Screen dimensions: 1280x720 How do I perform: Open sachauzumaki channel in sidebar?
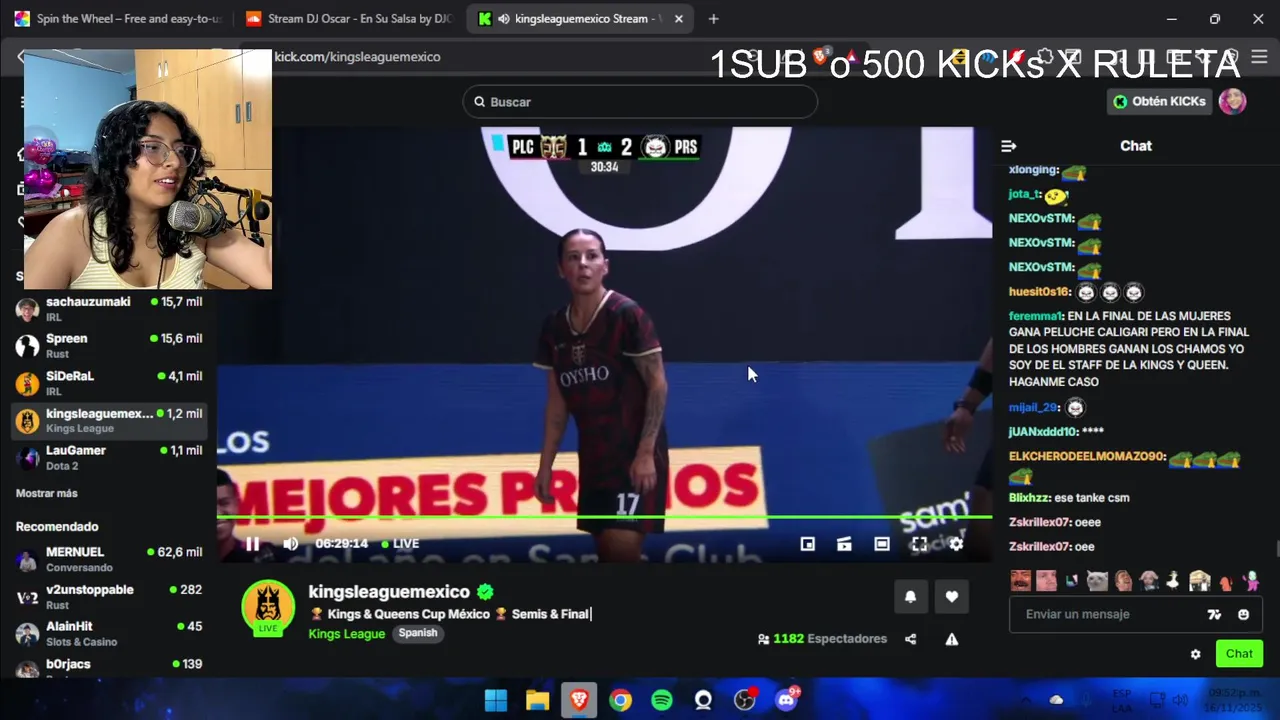pyautogui.click(x=110, y=308)
